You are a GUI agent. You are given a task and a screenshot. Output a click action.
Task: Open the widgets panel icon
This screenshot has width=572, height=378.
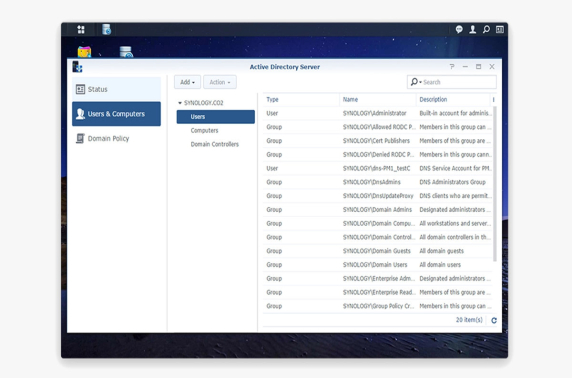pyautogui.click(x=500, y=29)
